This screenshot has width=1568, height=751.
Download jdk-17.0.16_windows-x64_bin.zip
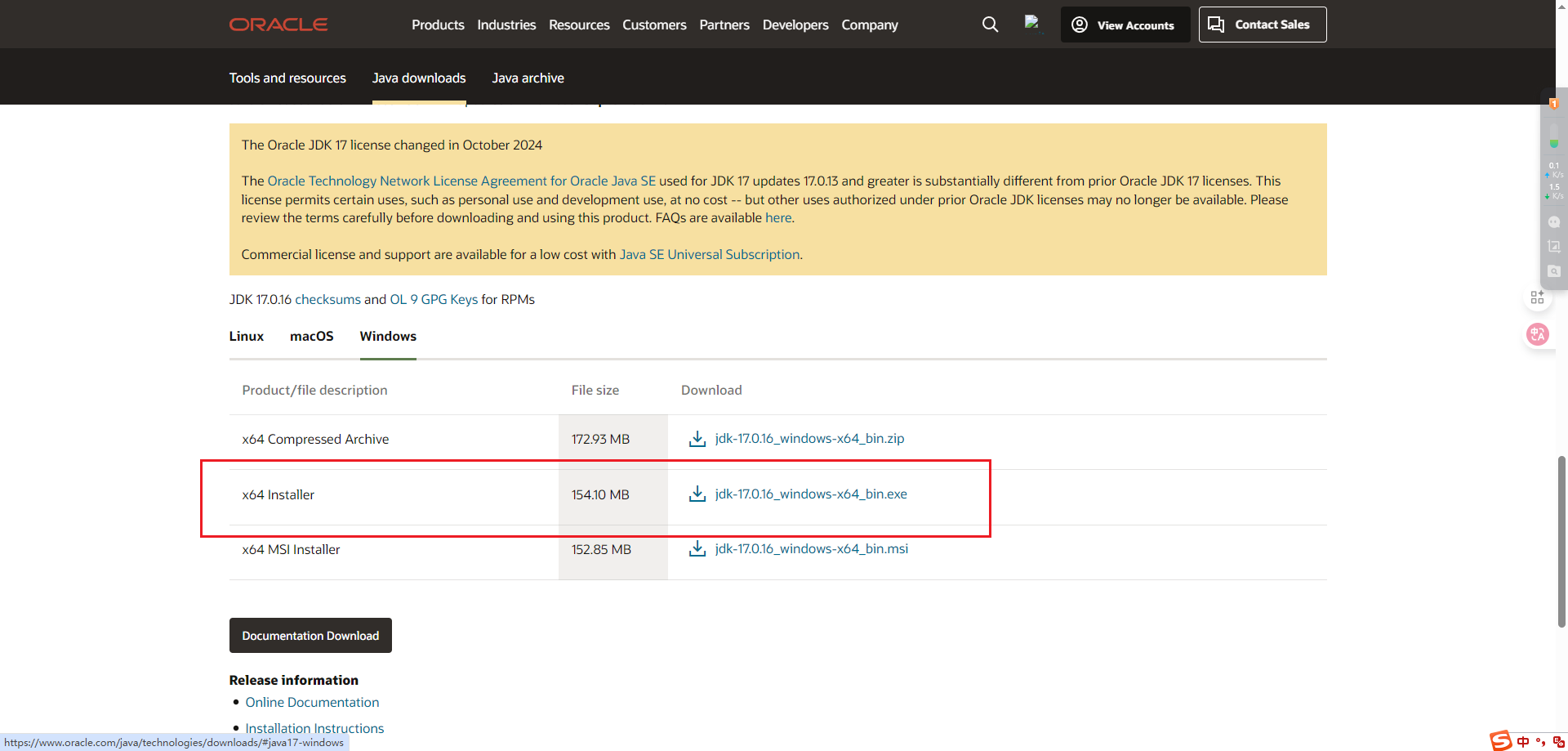click(x=809, y=438)
